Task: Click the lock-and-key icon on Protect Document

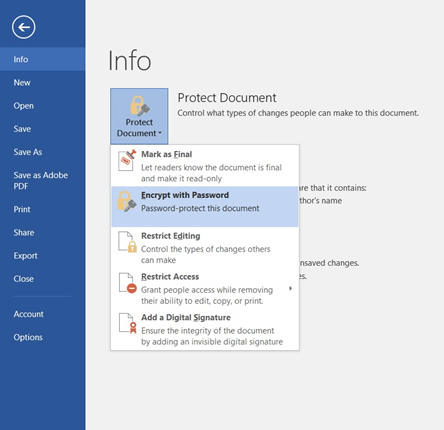Action: click(139, 106)
